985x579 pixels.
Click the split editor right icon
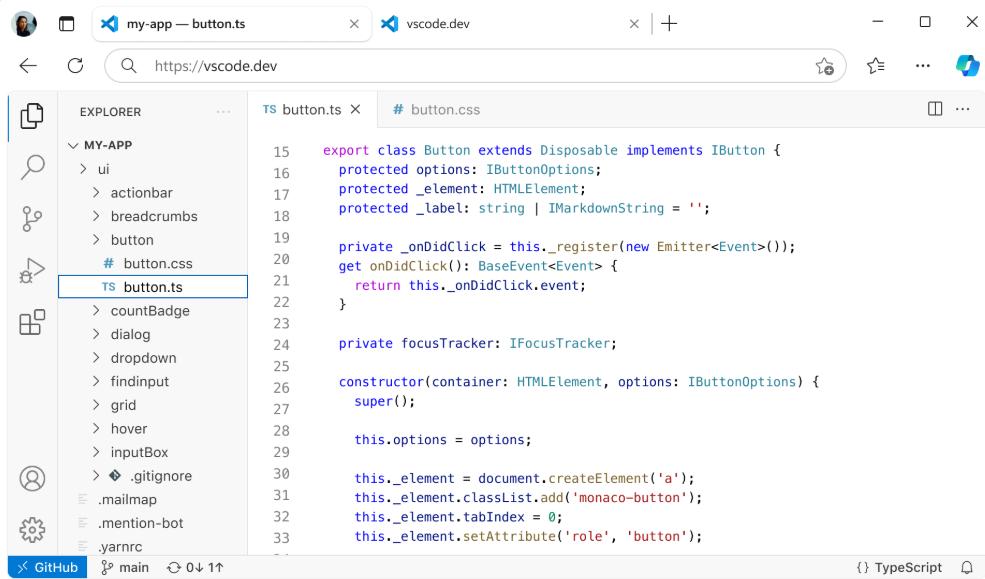[x=936, y=109]
